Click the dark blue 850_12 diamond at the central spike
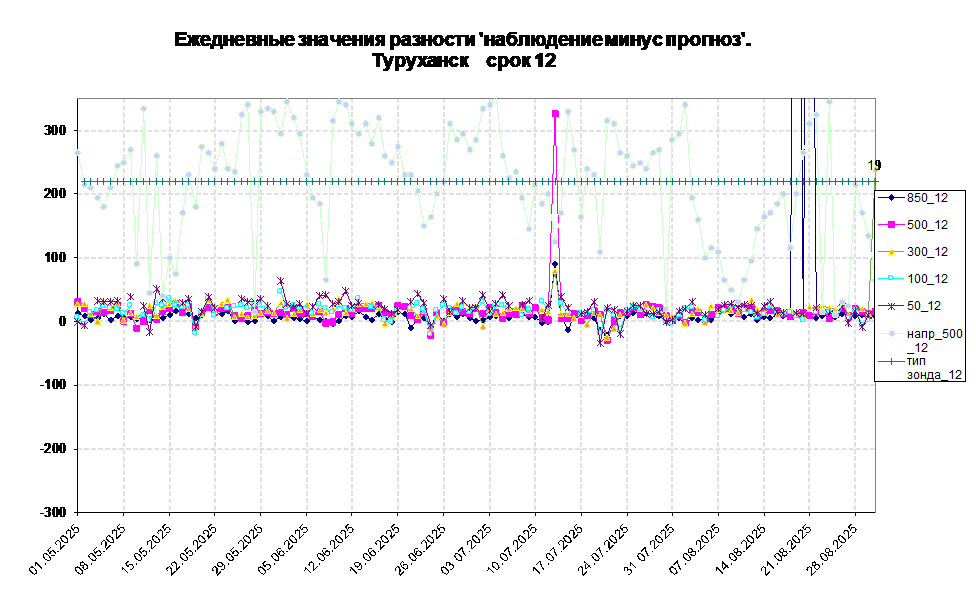 point(555,264)
